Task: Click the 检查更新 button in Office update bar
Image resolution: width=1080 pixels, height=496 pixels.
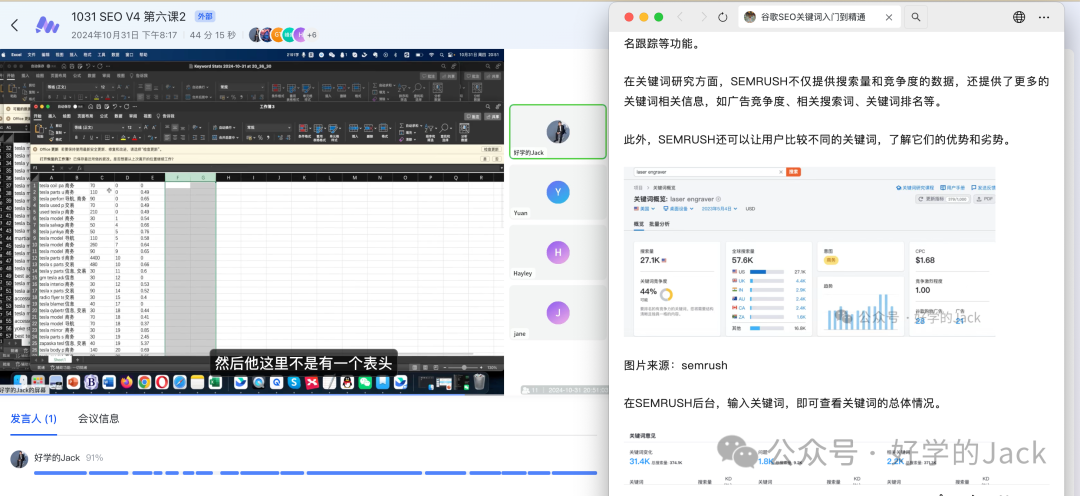Action: 490,149
